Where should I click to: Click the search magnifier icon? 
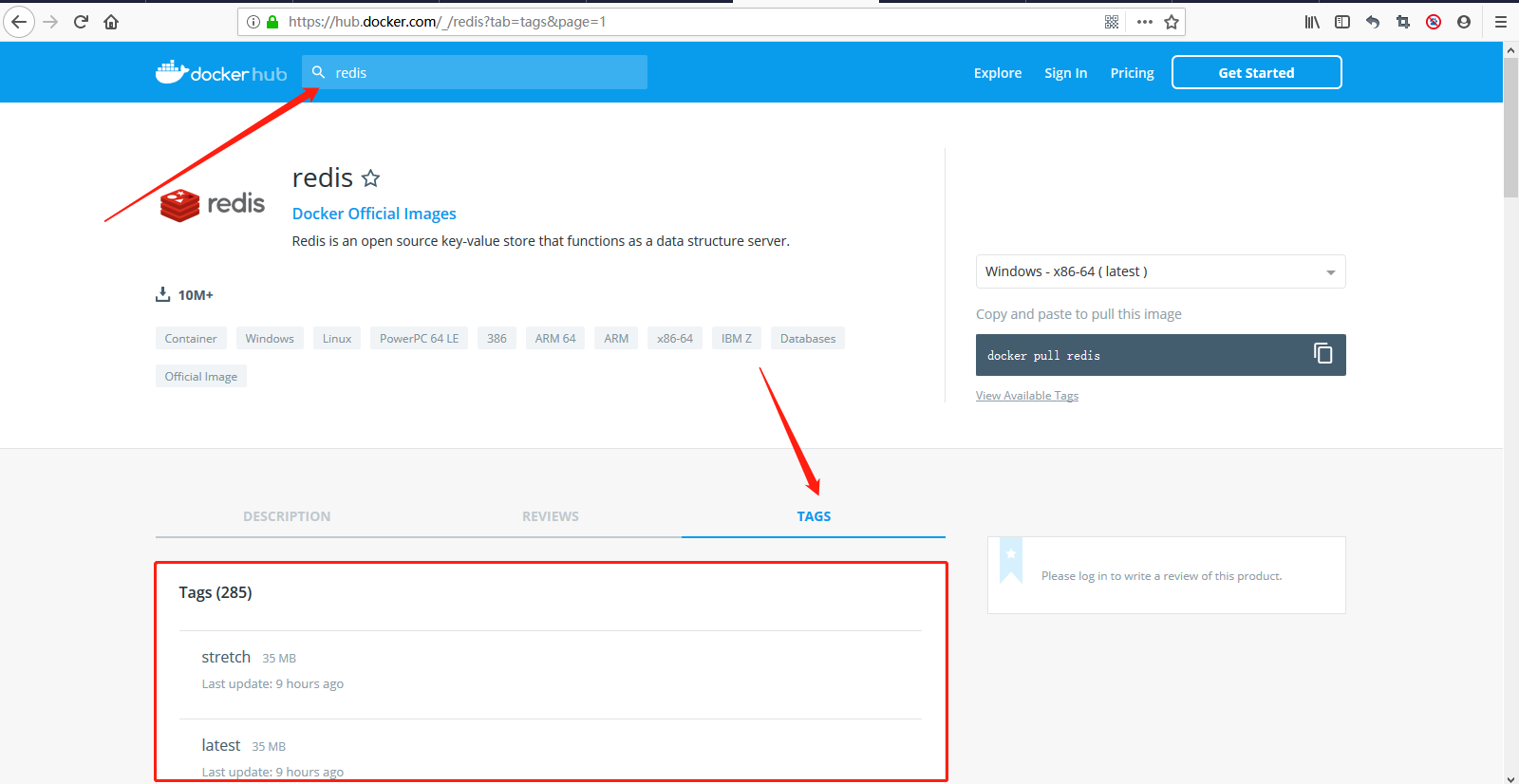(318, 72)
